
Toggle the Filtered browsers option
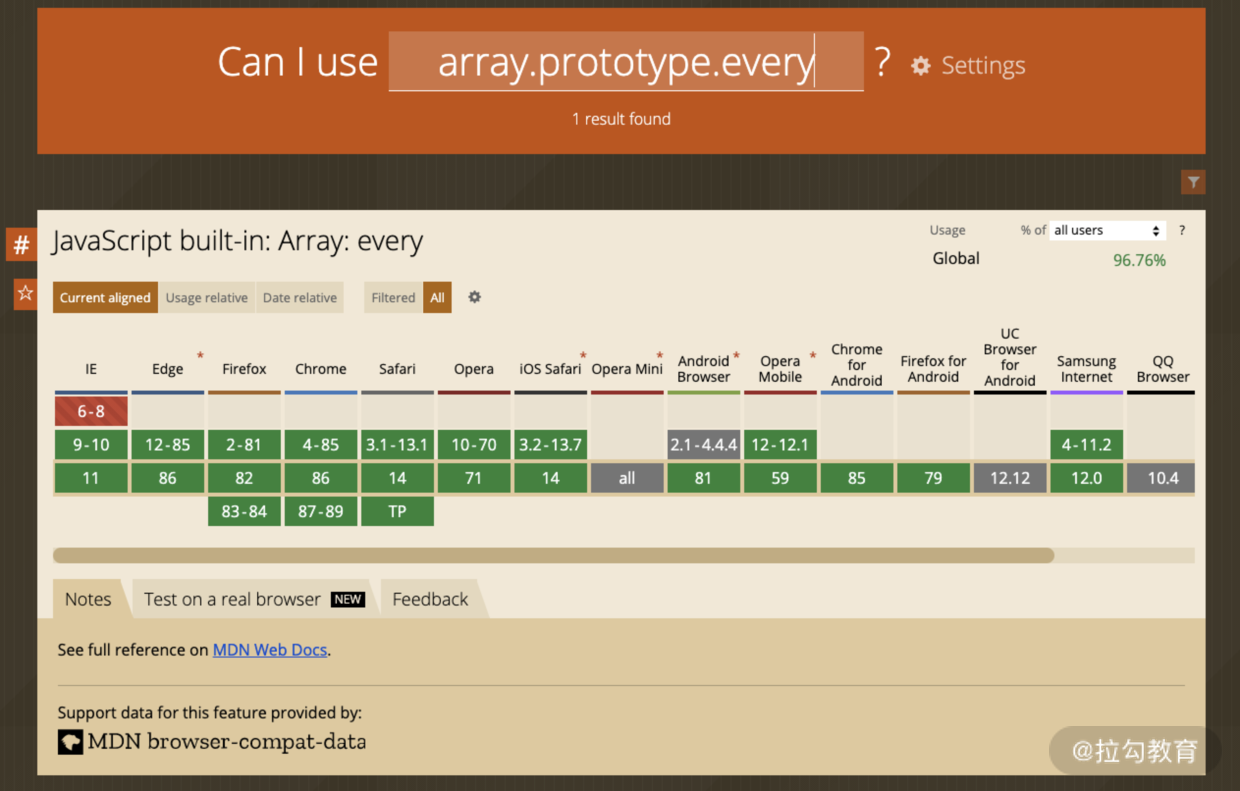tap(393, 297)
